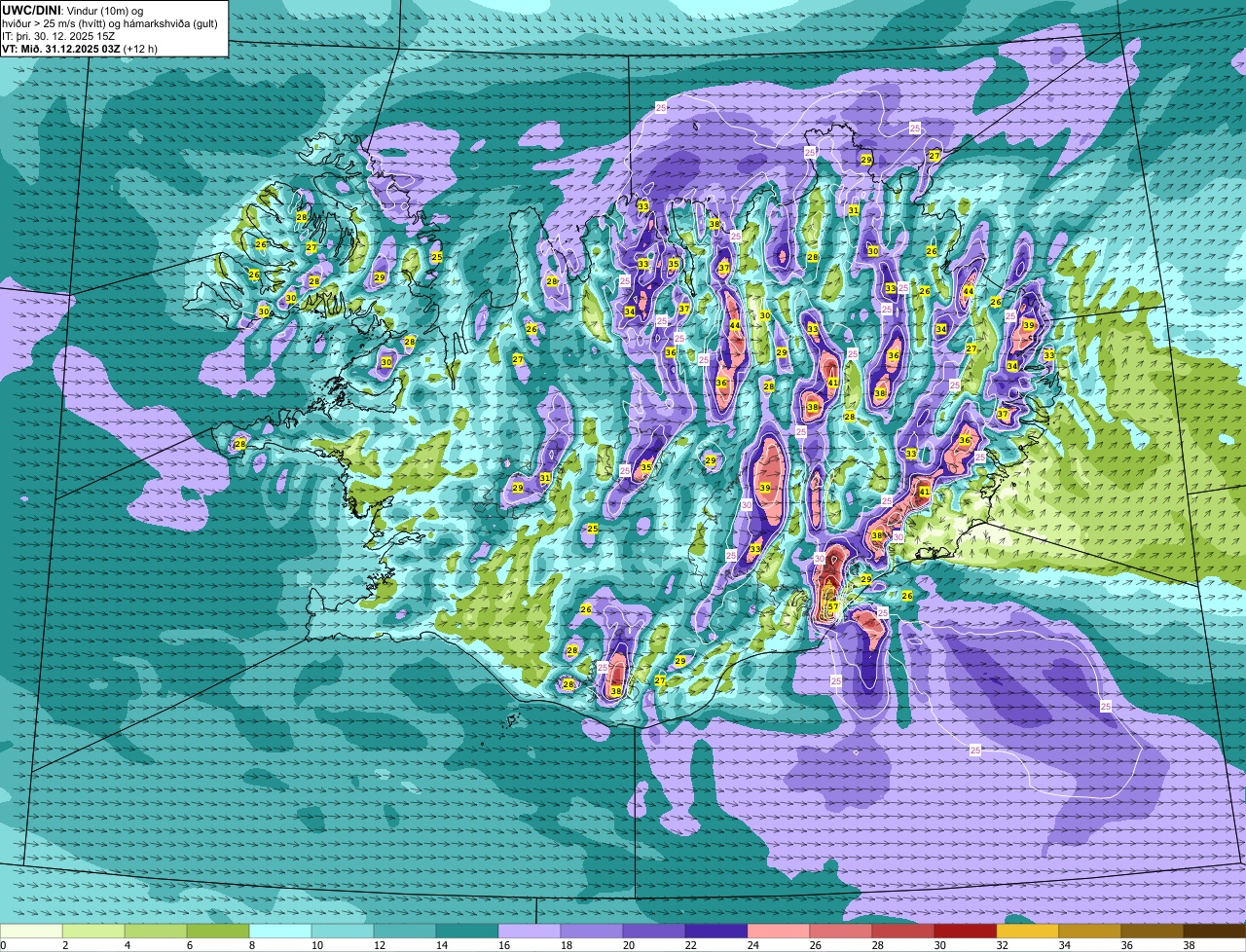Click the dark teal swatch between 14 and 16
Image resolution: width=1246 pixels, height=952 pixels.
467,932
